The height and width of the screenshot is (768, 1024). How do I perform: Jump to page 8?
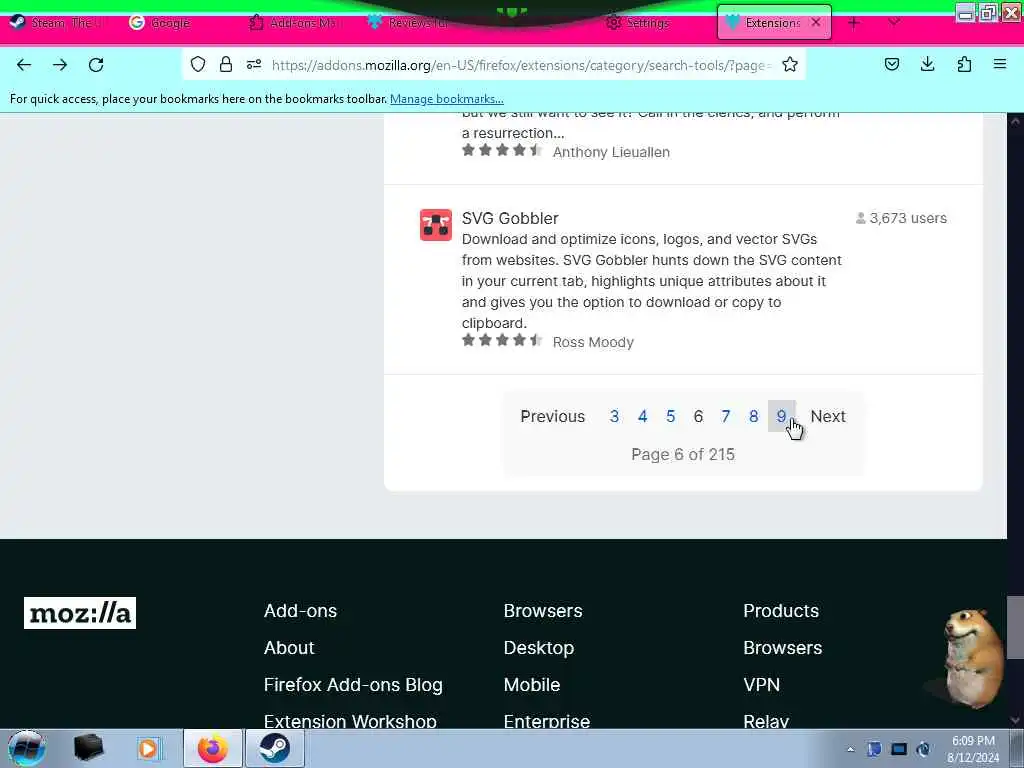click(754, 417)
